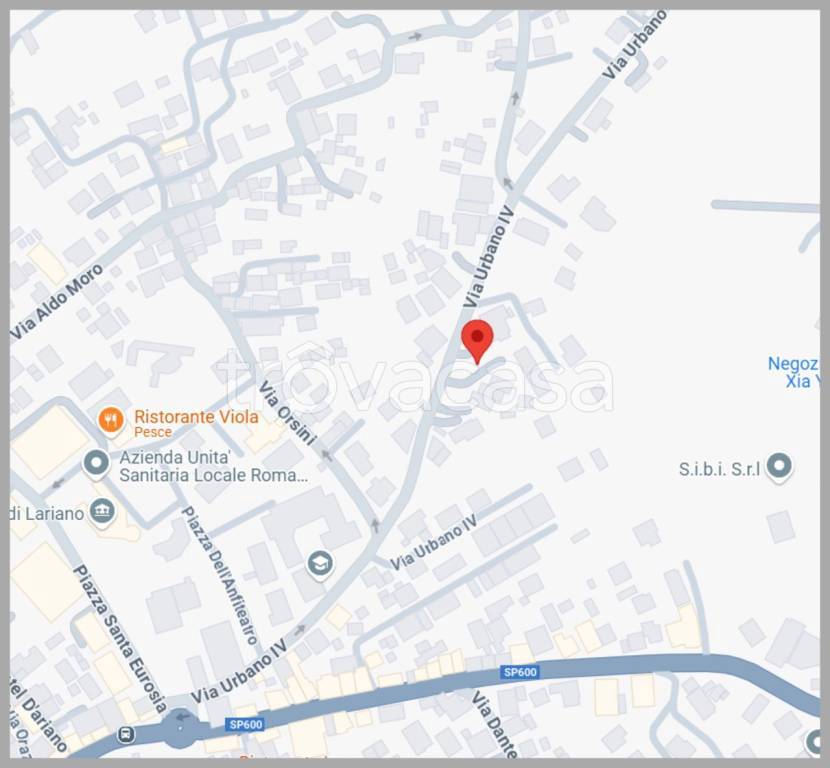Select the Piazza Santa Eurosia label

click(120, 639)
